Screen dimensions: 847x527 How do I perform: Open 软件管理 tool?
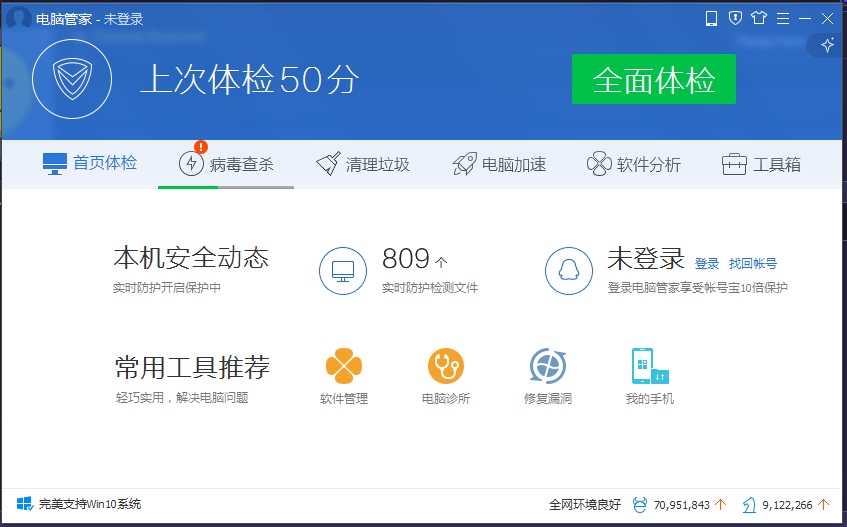pyautogui.click(x=344, y=376)
